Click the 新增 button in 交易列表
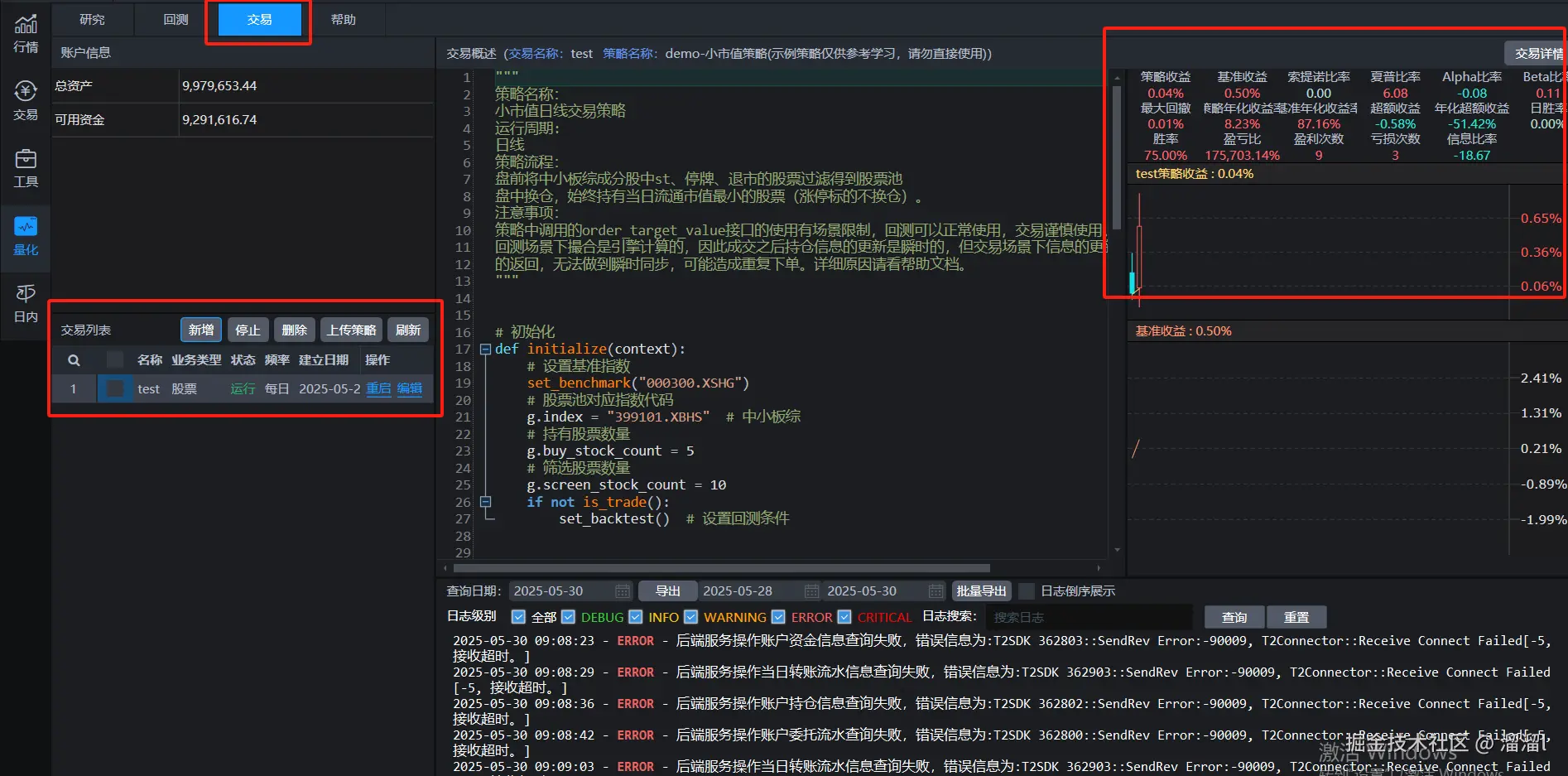The width and height of the screenshot is (1568, 776). [201, 330]
